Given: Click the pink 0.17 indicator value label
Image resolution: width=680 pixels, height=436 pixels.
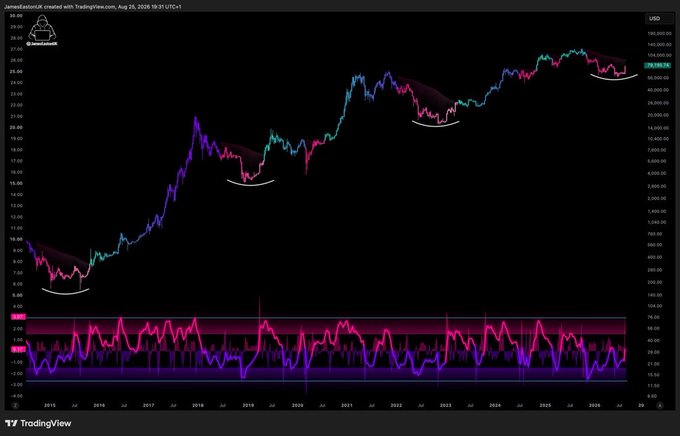Looking at the screenshot, I should (x=16, y=349).
